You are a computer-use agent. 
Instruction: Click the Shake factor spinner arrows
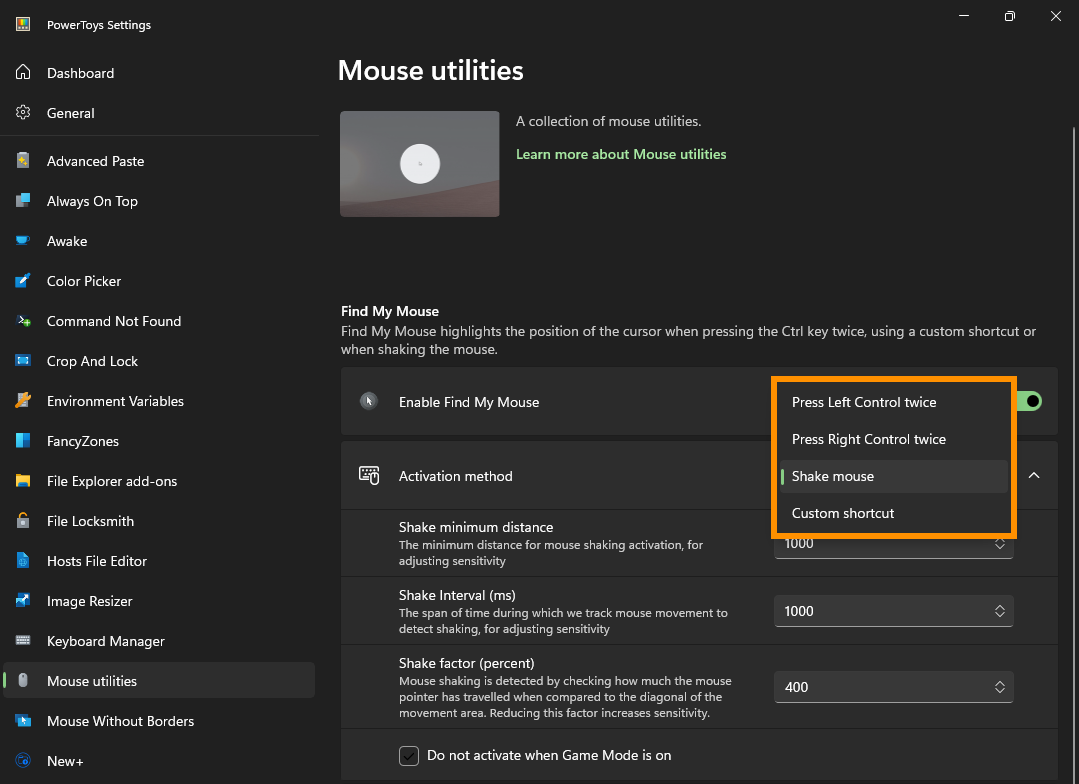coord(999,686)
